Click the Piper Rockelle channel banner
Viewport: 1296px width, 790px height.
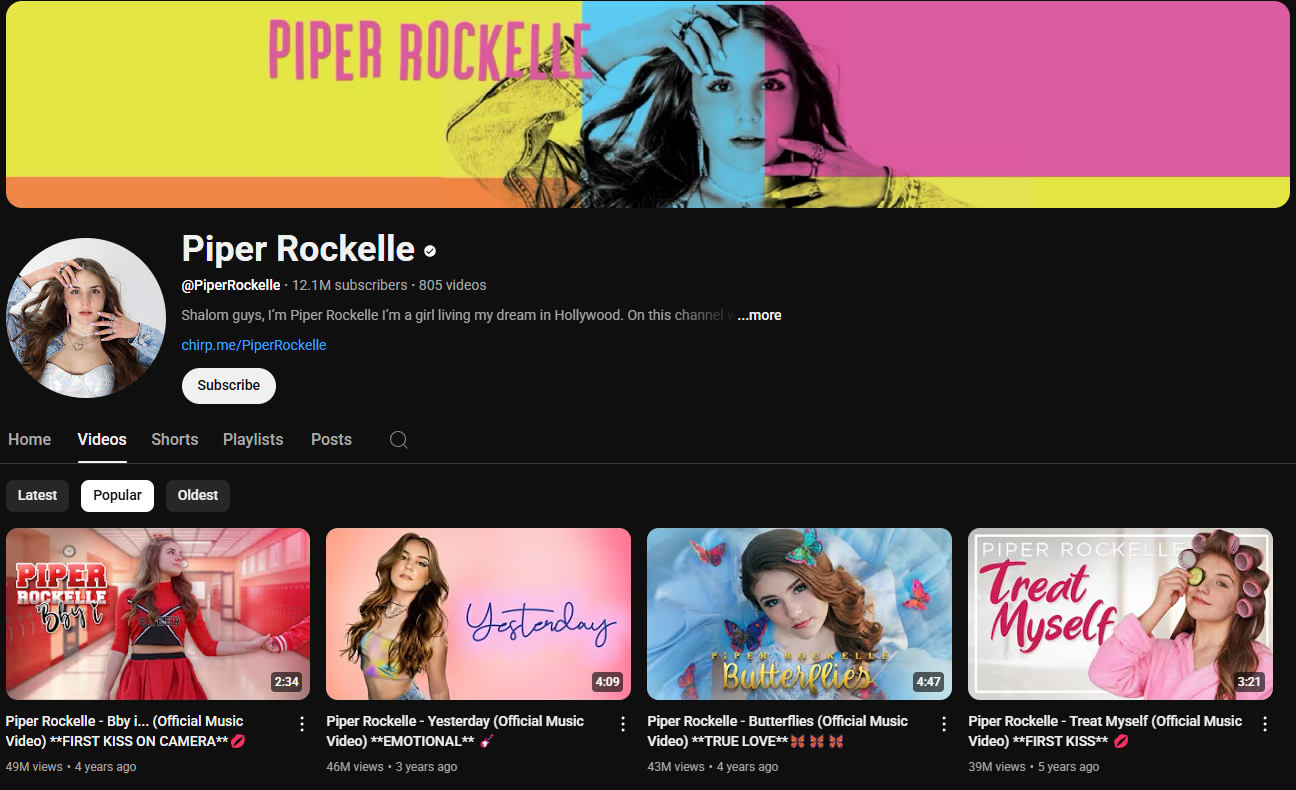pos(648,104)
